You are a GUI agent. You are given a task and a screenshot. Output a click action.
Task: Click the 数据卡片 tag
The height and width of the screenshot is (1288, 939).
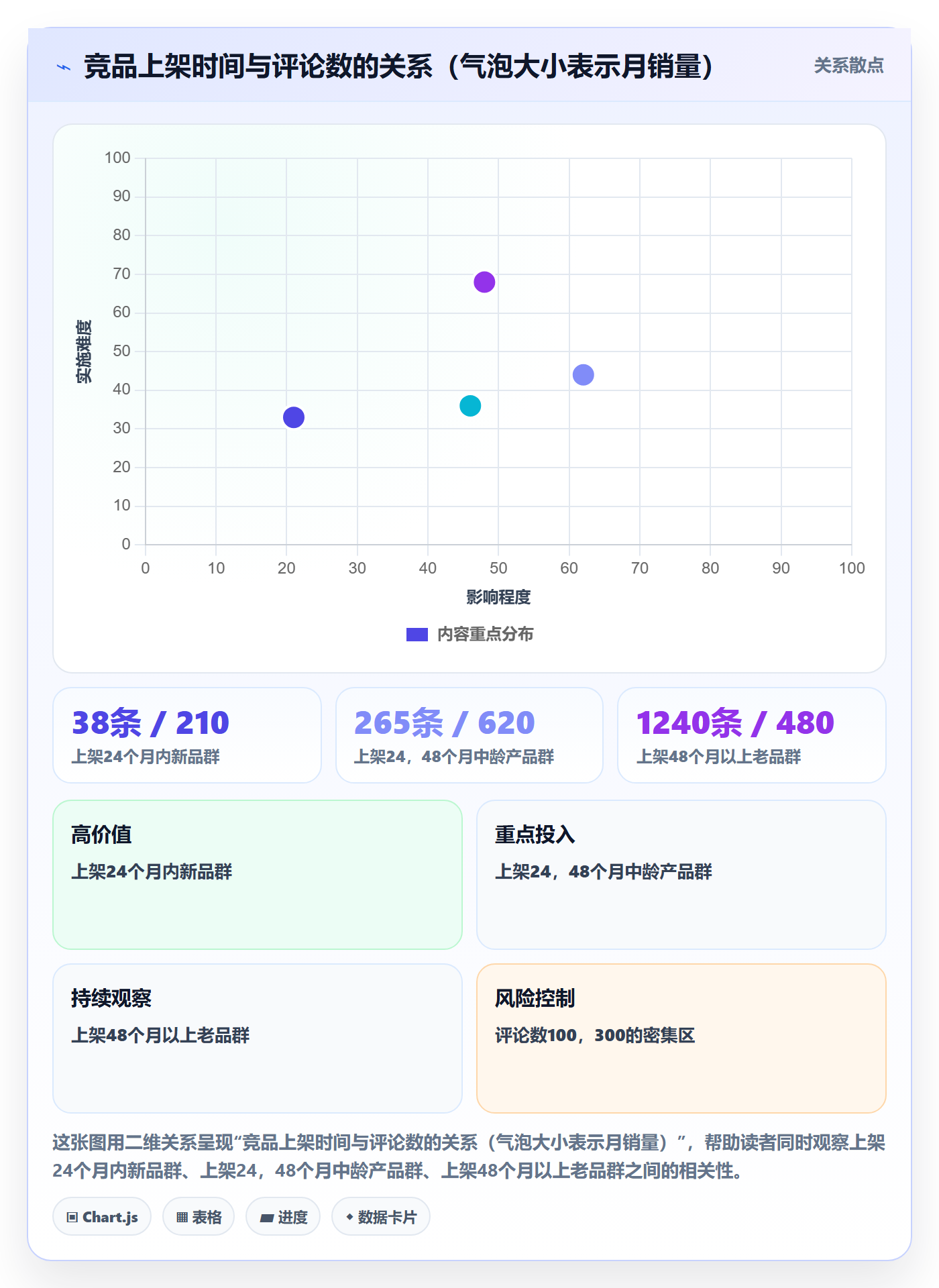[381, 1217]
